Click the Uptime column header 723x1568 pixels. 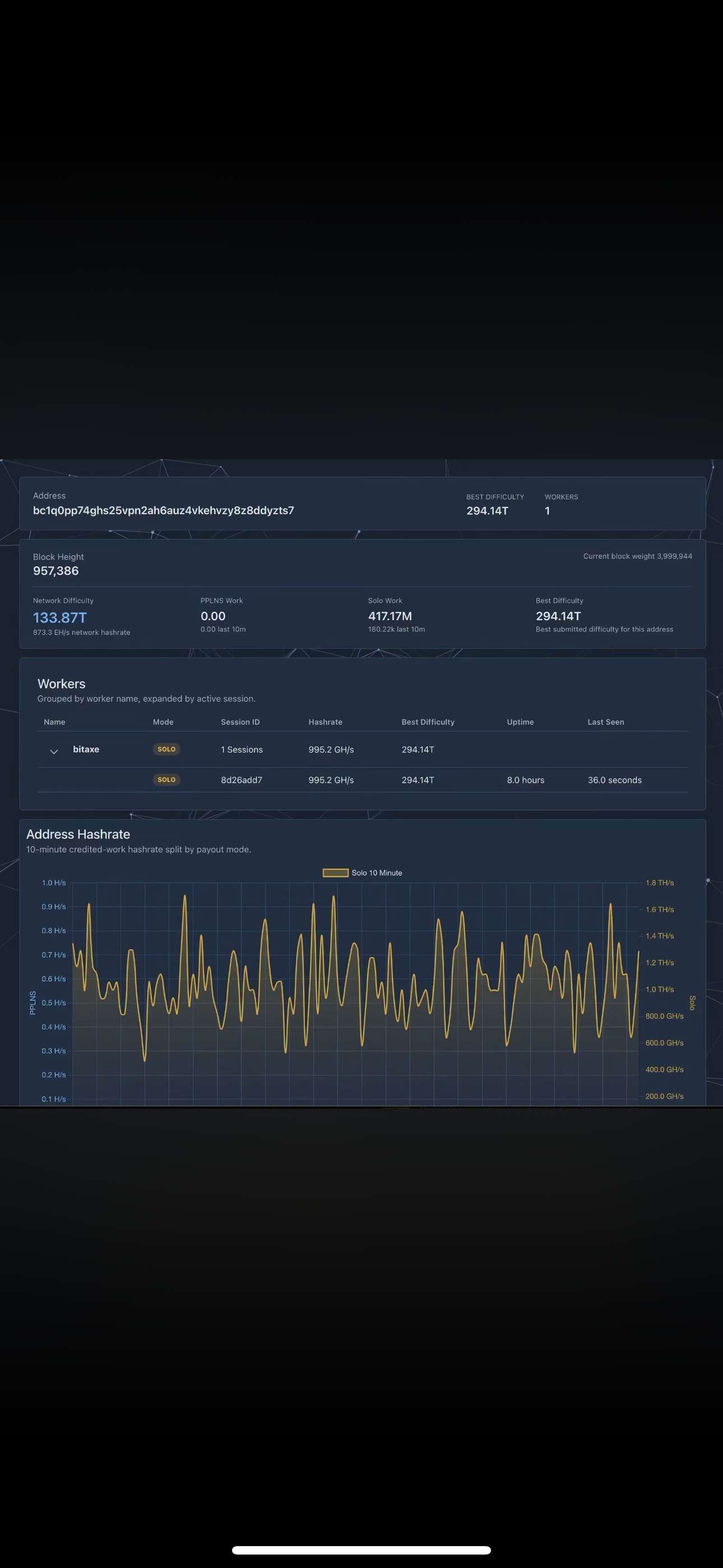pyautogui.click(x=520, y=722)
